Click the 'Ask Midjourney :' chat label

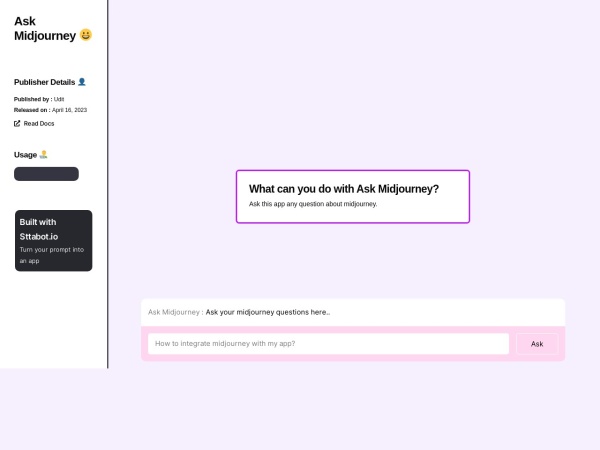tap(176, 312)
